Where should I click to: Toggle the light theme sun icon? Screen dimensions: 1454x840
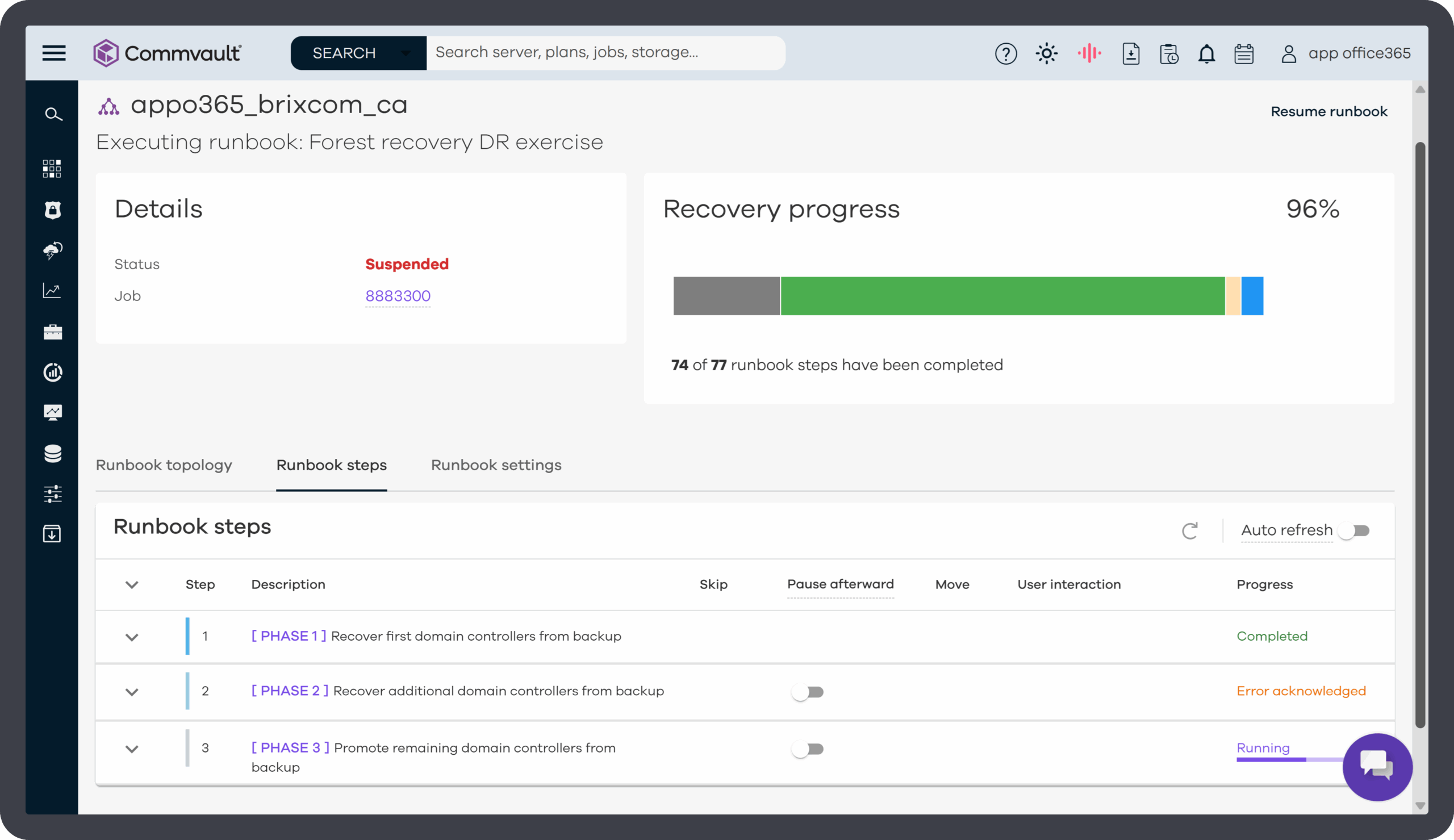click(x=1046, y=53)
